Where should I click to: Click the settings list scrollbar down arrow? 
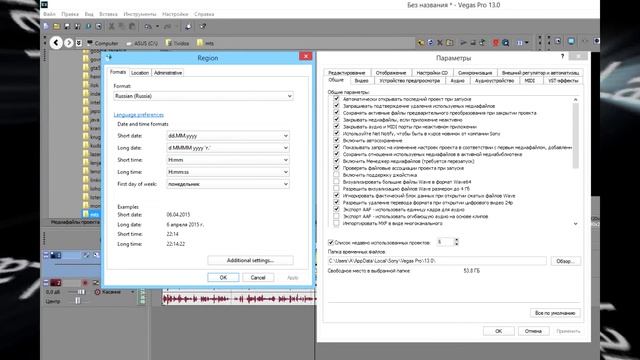(x=576, y=224)
